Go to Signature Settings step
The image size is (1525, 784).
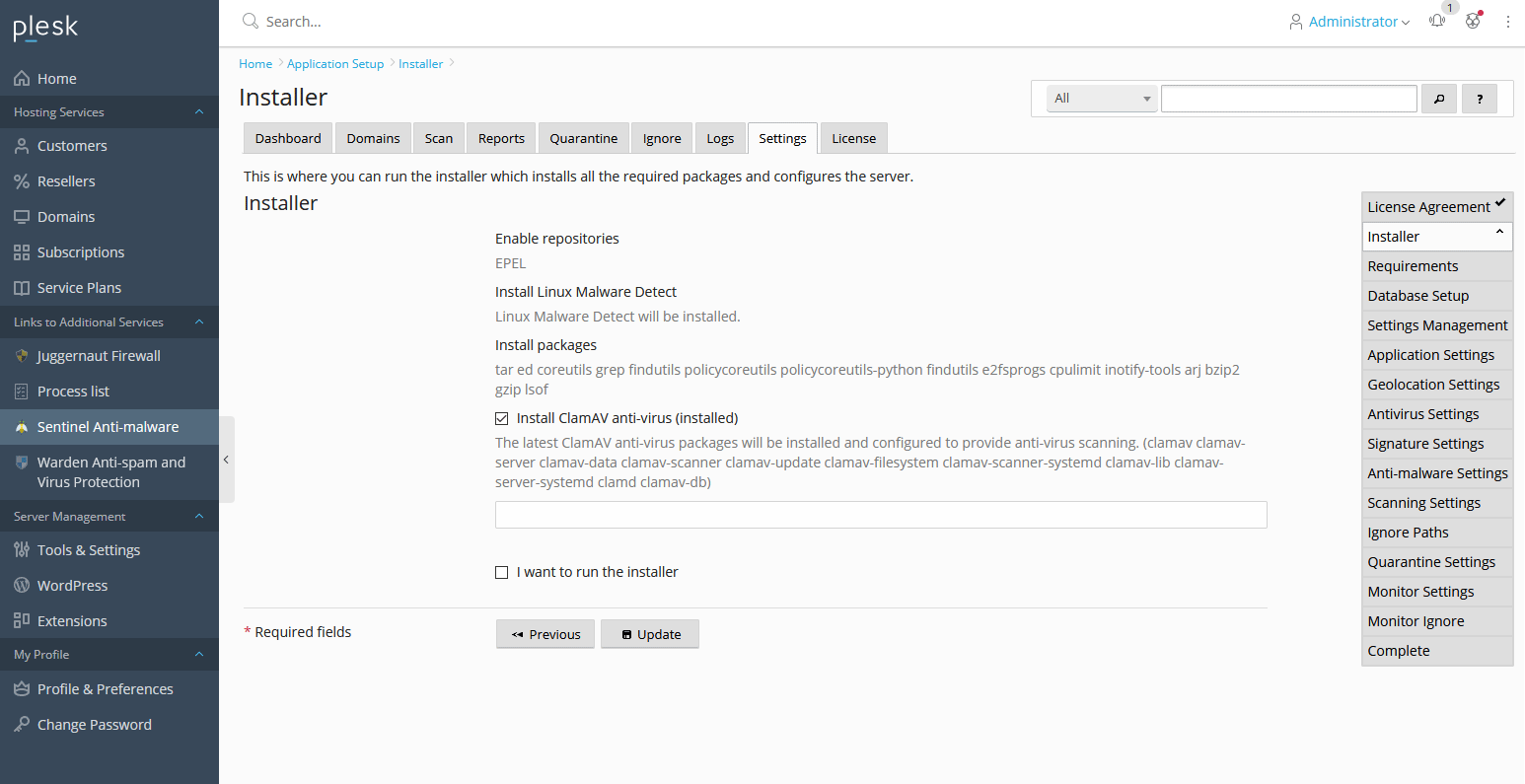pyautogui.click(x=1437, y=444)
